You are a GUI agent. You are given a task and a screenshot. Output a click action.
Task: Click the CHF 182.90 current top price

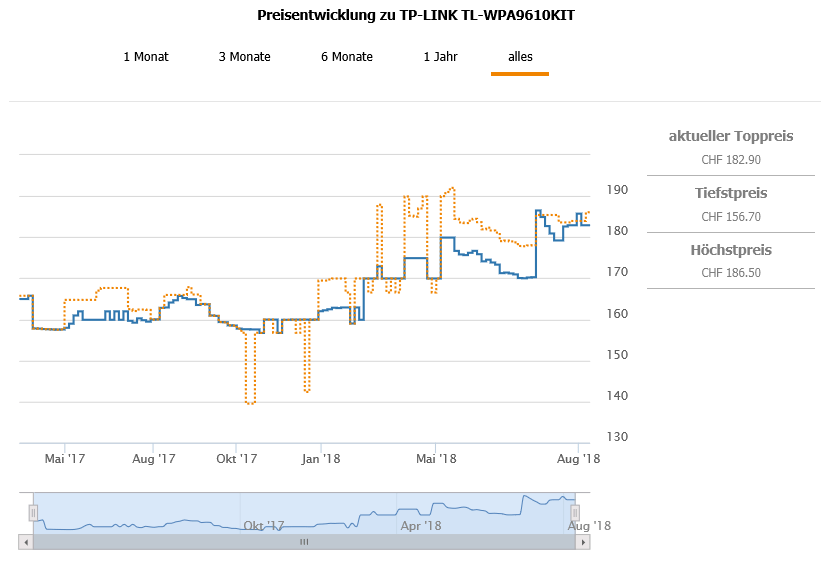pyautogui.click(x=730, y=160)
